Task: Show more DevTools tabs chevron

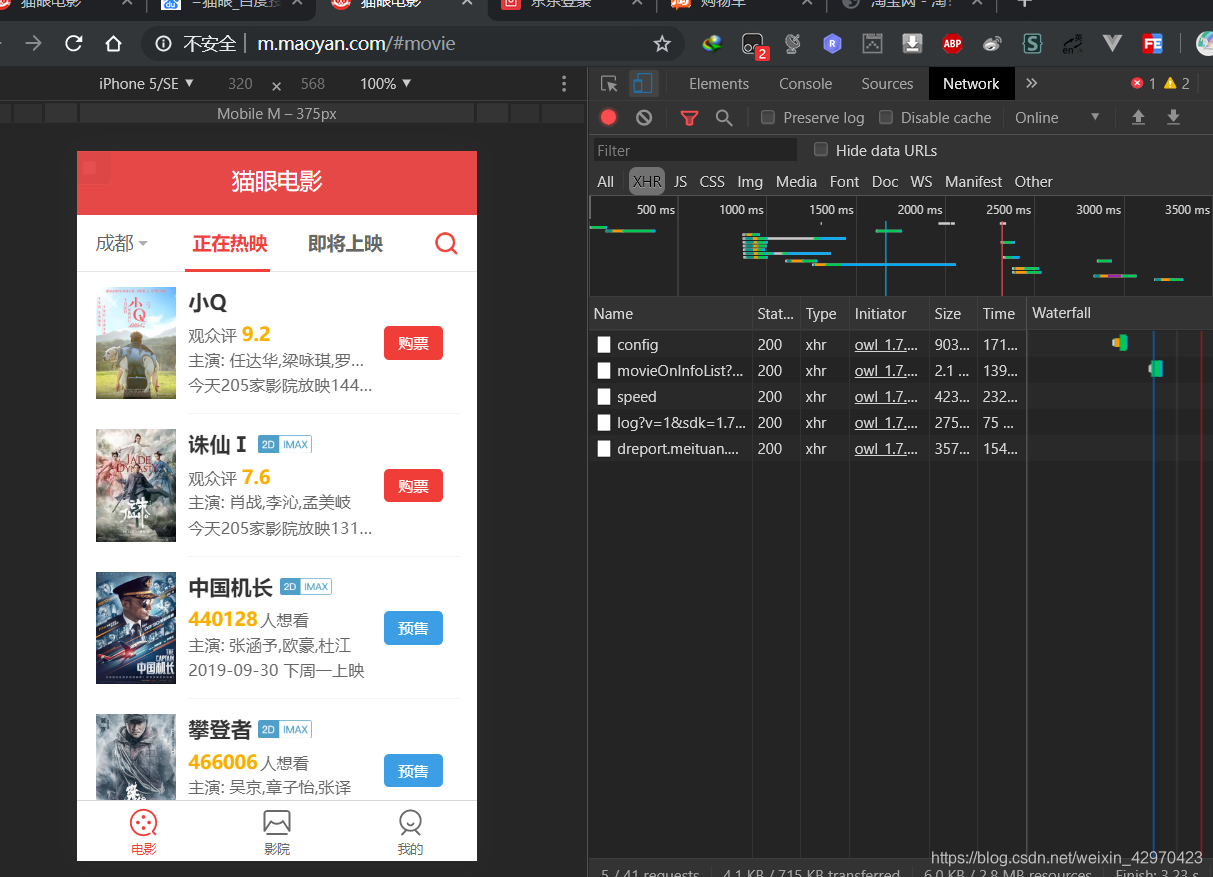Action: pos(1032,83)
